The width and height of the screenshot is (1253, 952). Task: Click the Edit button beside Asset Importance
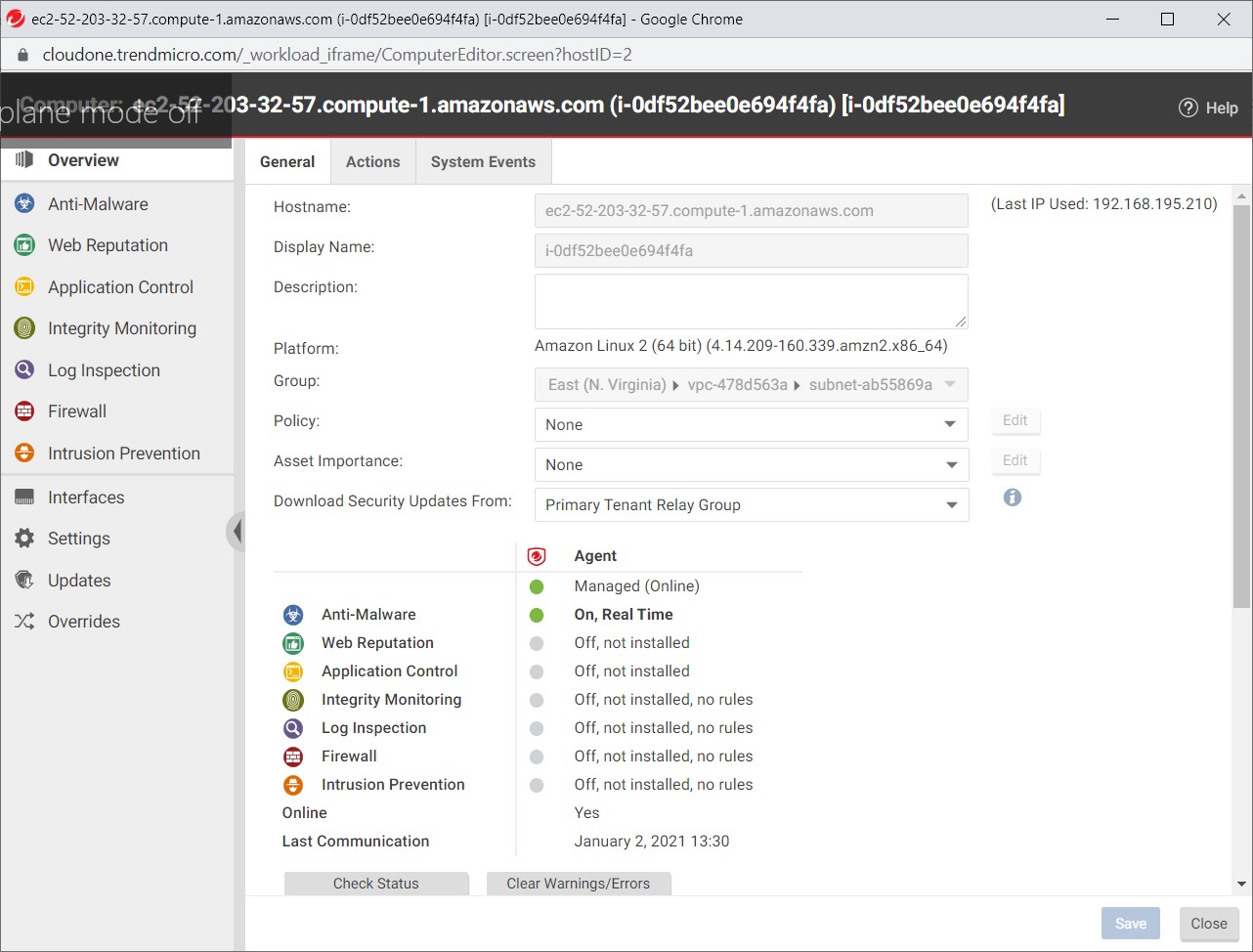(x=1015, y=460)
